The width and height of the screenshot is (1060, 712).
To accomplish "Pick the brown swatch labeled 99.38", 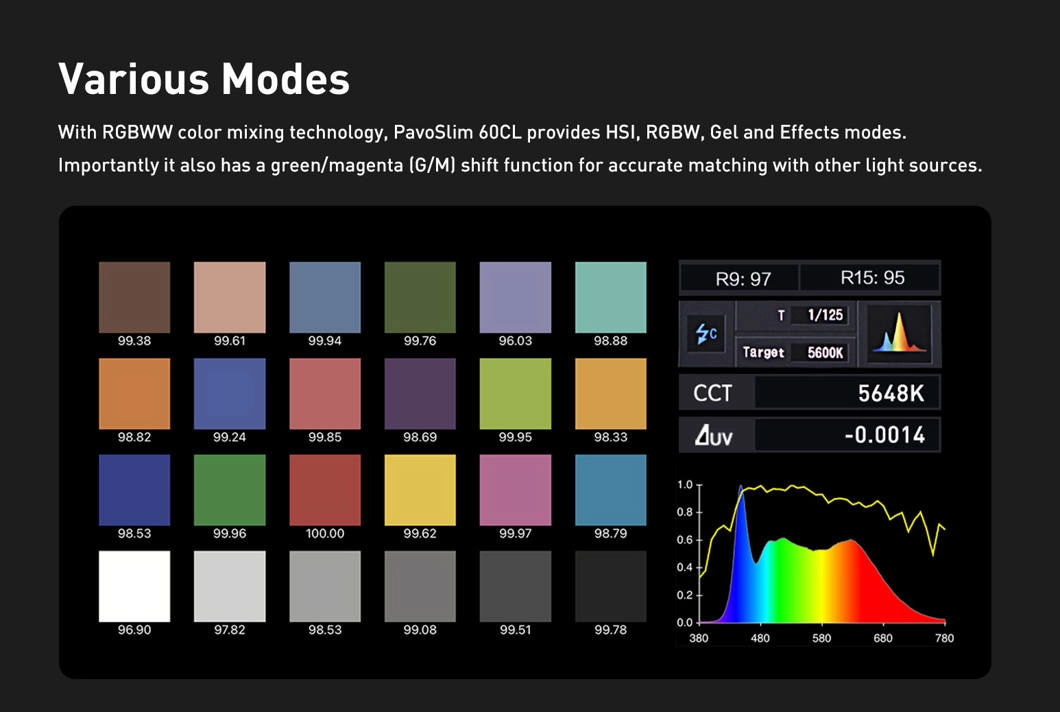I will (134, 297).
